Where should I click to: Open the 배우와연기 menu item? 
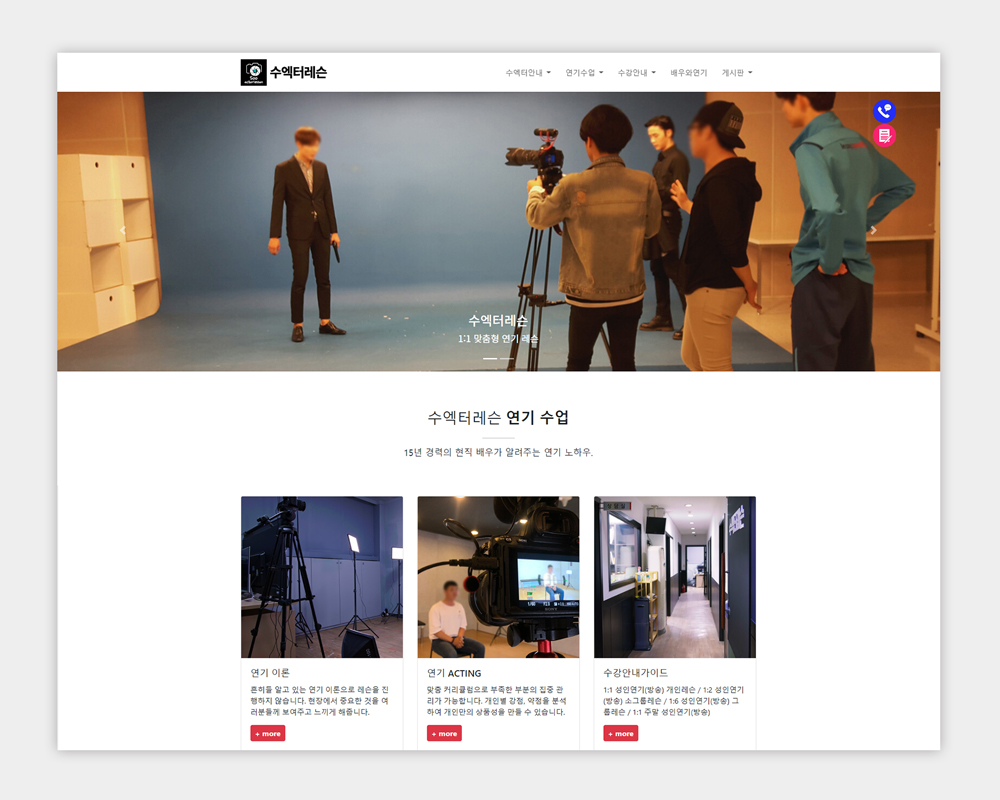(688, 73)
